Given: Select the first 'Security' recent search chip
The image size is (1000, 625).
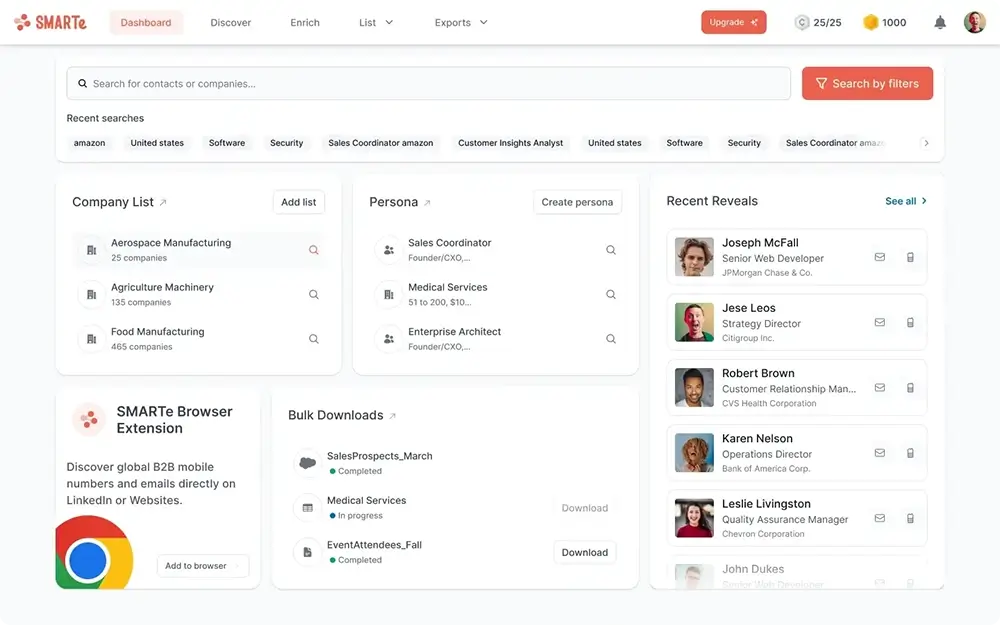Looking at the screenshot, I should click(286, 143).
